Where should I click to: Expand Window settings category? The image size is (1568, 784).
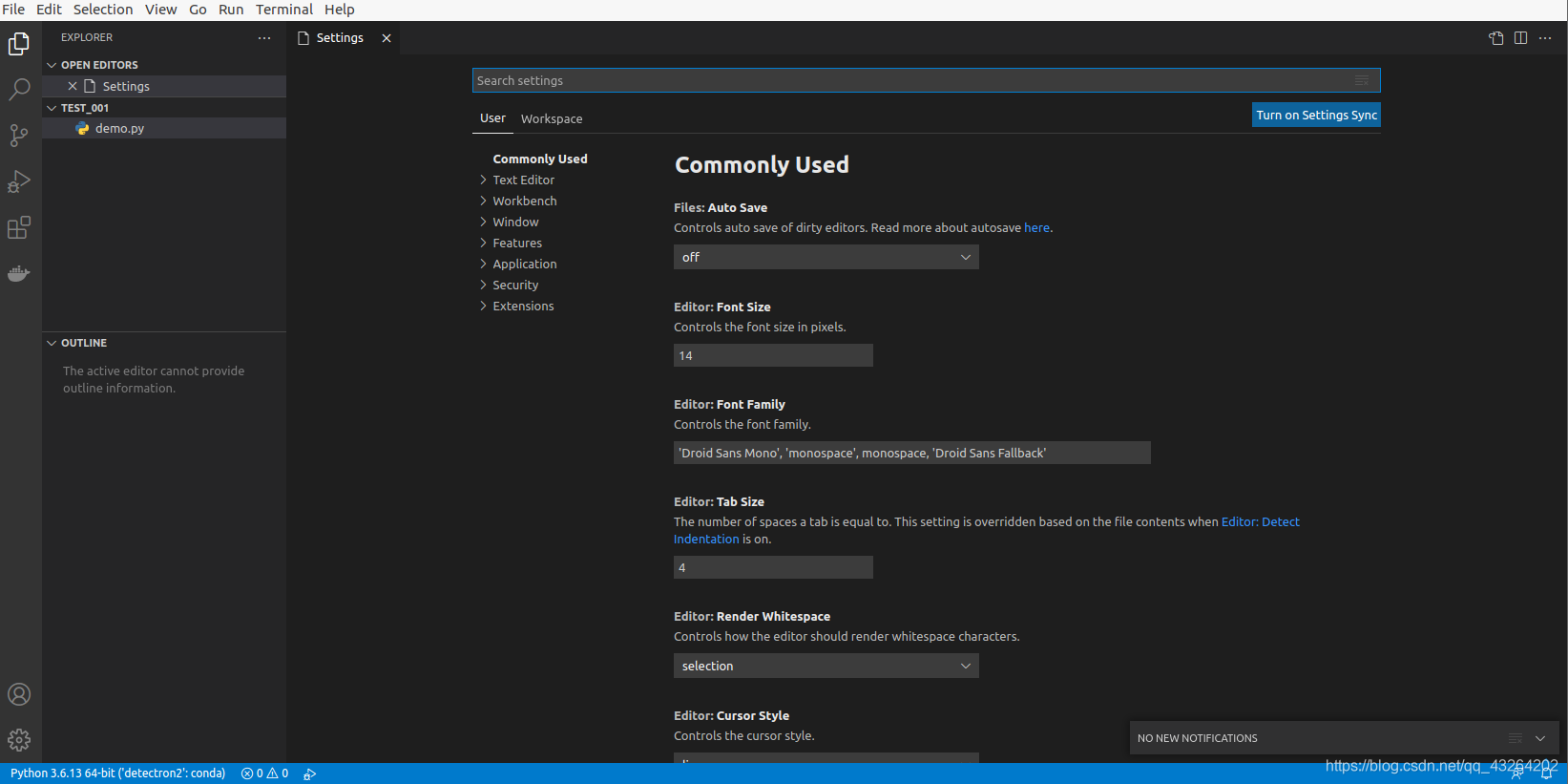[x=483, y=222]
